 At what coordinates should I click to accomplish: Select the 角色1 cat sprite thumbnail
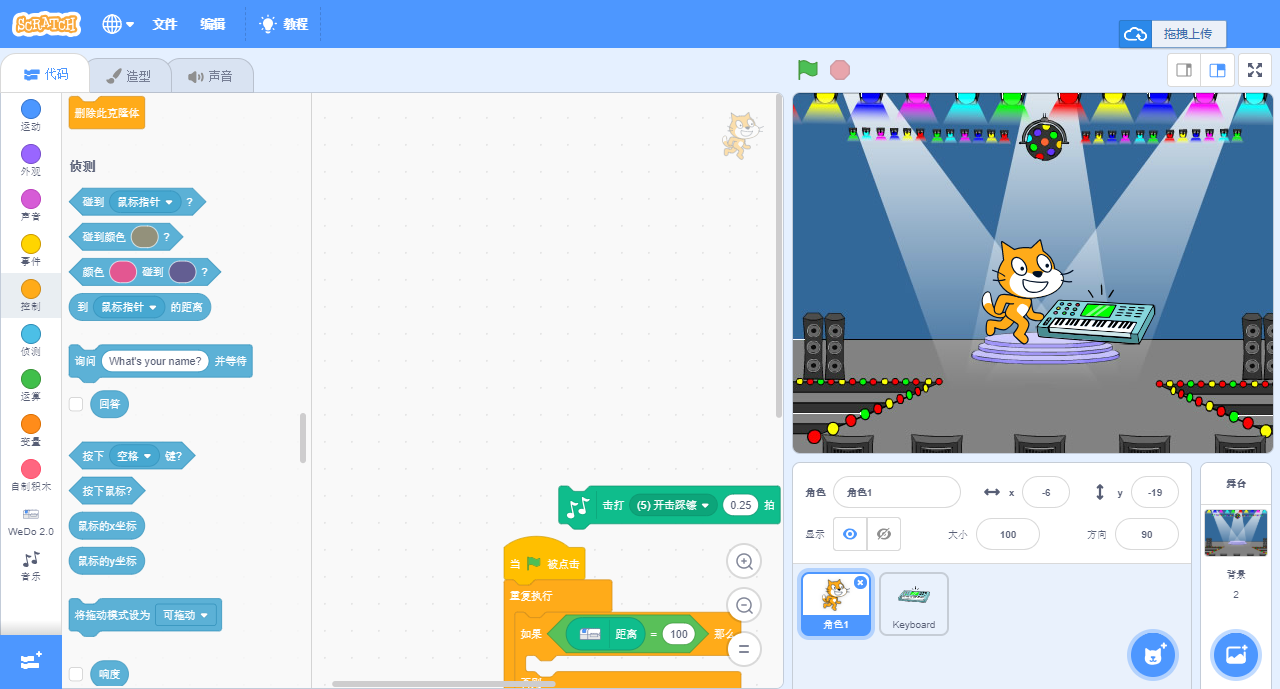pyautogui.click(x=835, y=604)
